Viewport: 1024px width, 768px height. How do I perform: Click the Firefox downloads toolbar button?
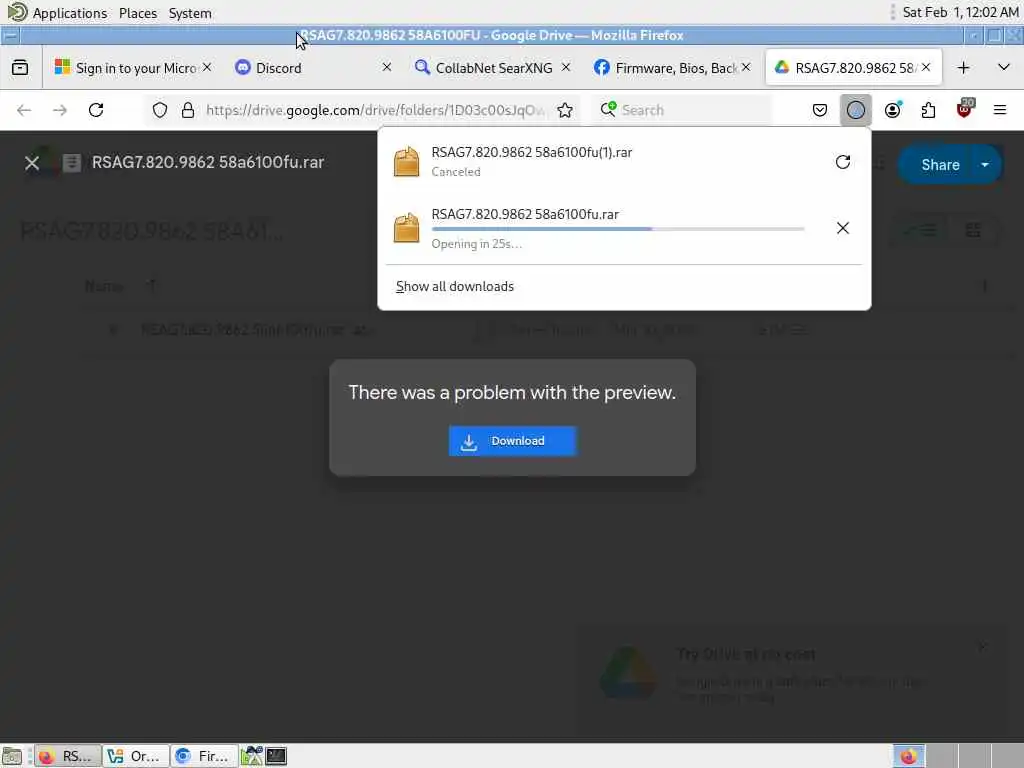click(856, 110)
